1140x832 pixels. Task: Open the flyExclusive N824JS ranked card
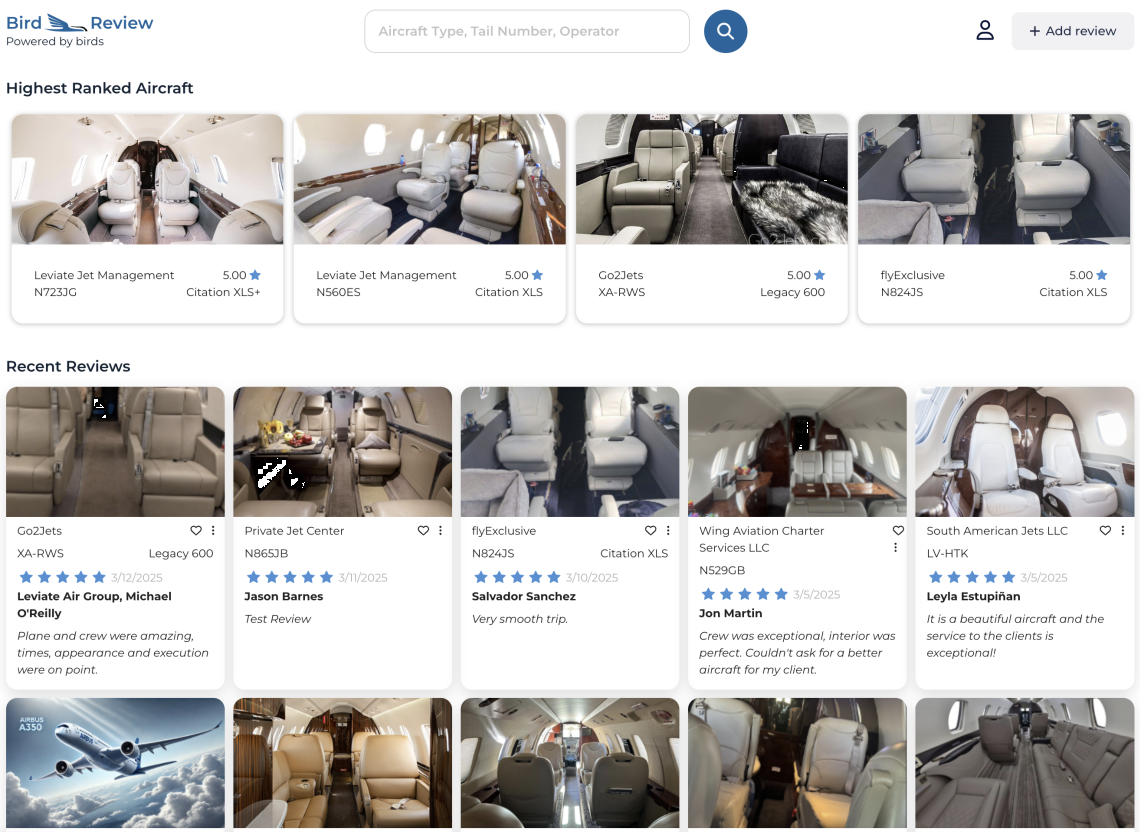(x=994, y=218)
